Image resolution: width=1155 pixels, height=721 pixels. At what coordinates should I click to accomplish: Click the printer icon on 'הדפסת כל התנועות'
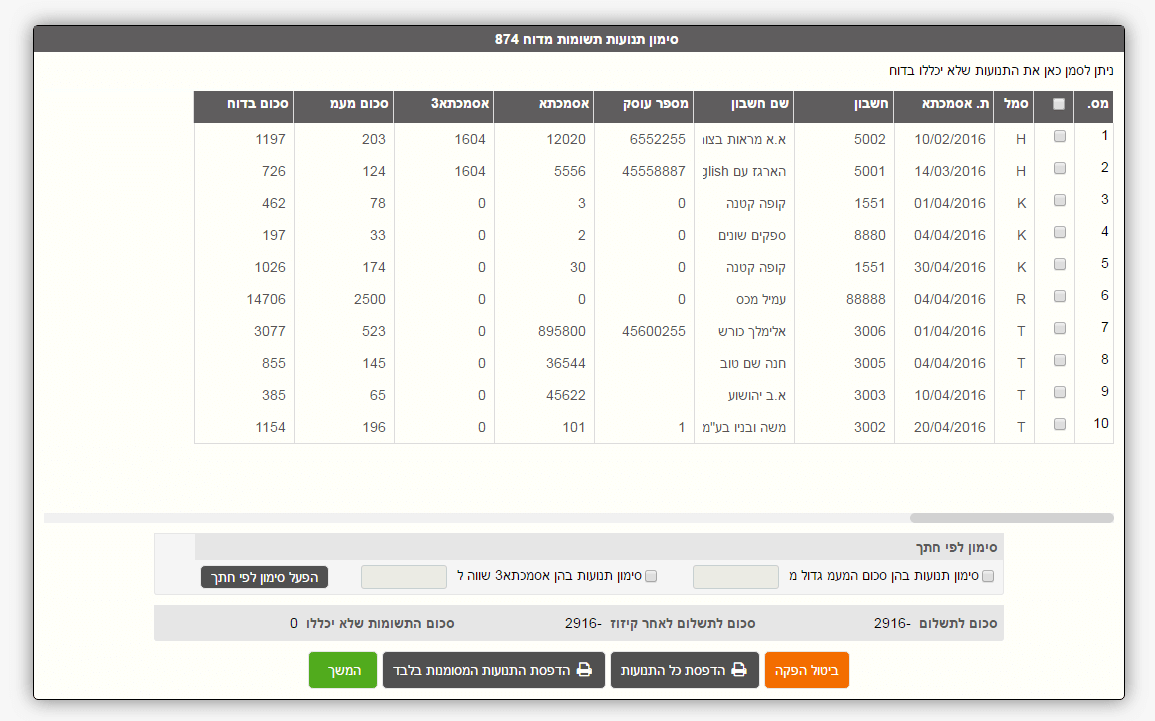(x=739, y=670)
